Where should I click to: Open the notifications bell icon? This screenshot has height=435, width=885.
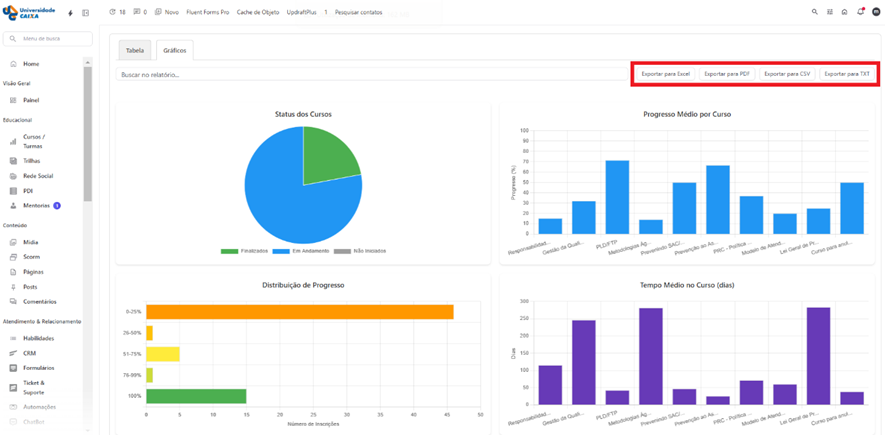[860, 12]
